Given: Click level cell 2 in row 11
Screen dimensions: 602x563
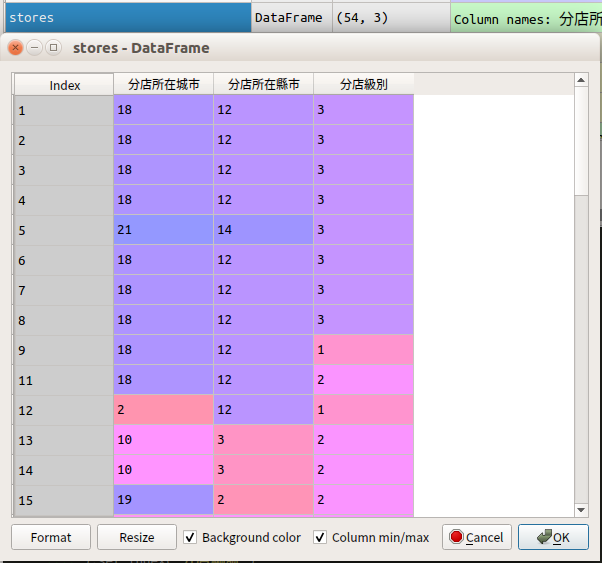Looking at the screenshot, I should coord(364,379).
